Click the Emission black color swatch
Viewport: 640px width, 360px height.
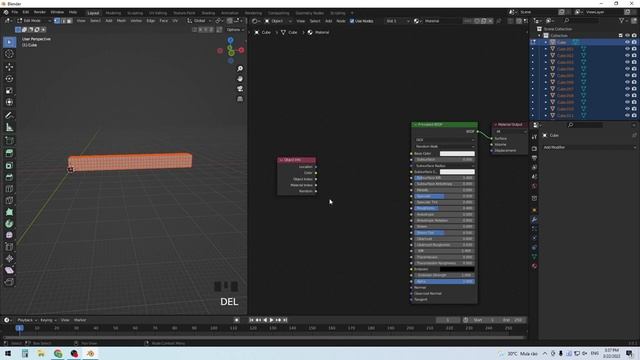coord(457,269)
